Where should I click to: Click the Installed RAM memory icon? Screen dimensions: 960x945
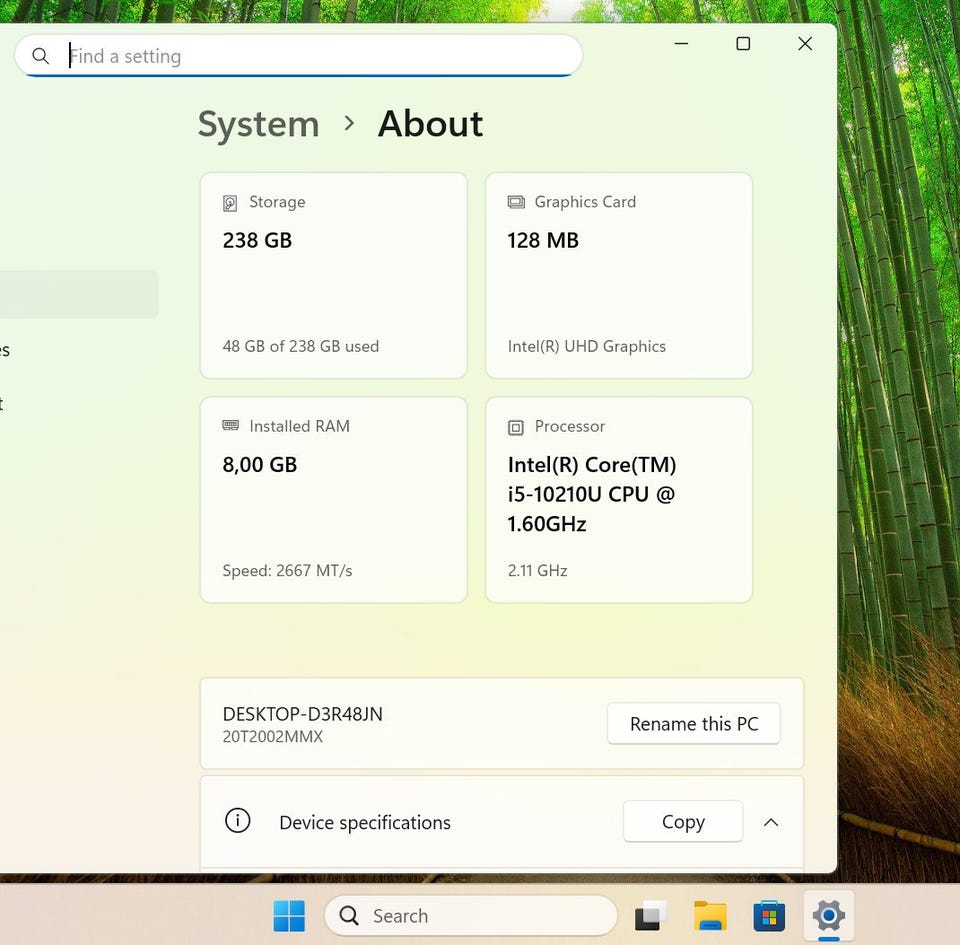click(231, 426)
